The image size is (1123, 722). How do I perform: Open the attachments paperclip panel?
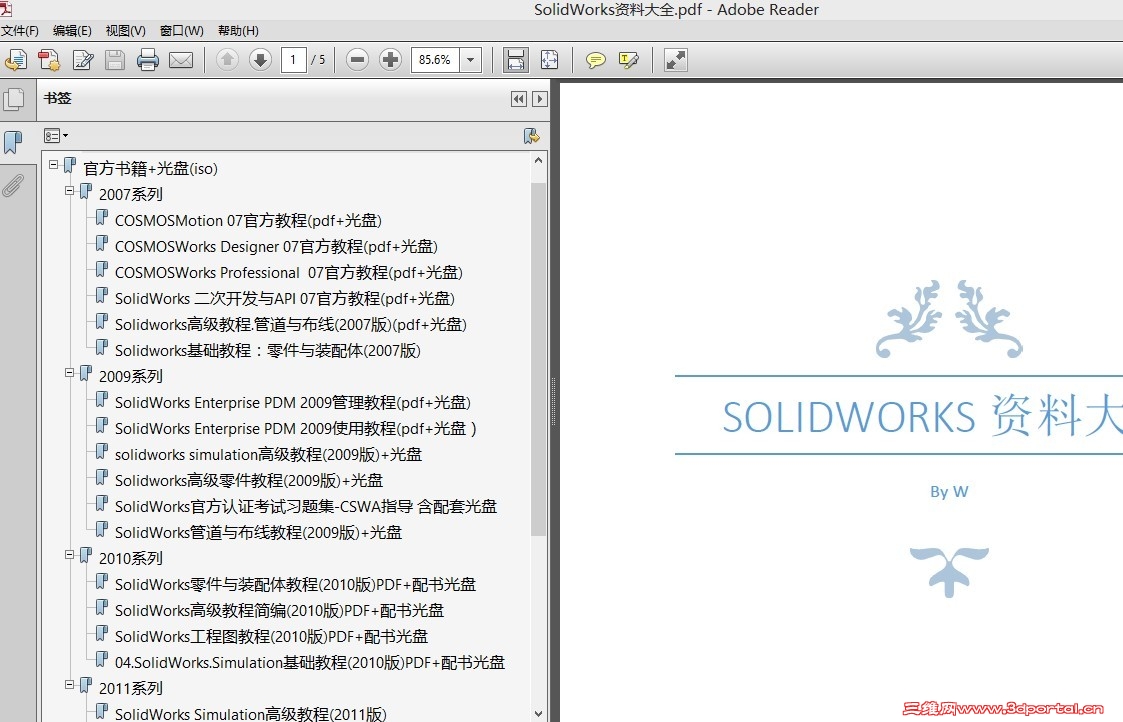[x=14, y=185]
